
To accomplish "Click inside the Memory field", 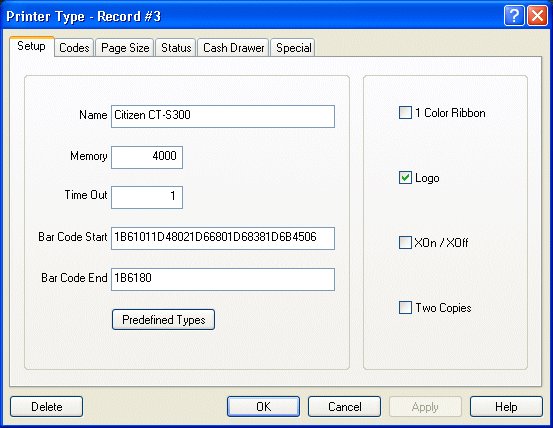I will pos(147,157).
